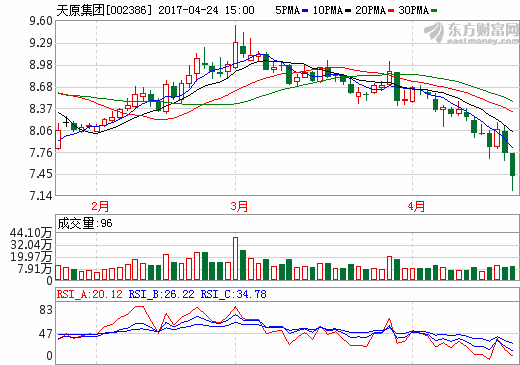Screen dimensions: 520x365
Task: Click the RSI_C:34.78 indicator label
Action: coord(234,294)
